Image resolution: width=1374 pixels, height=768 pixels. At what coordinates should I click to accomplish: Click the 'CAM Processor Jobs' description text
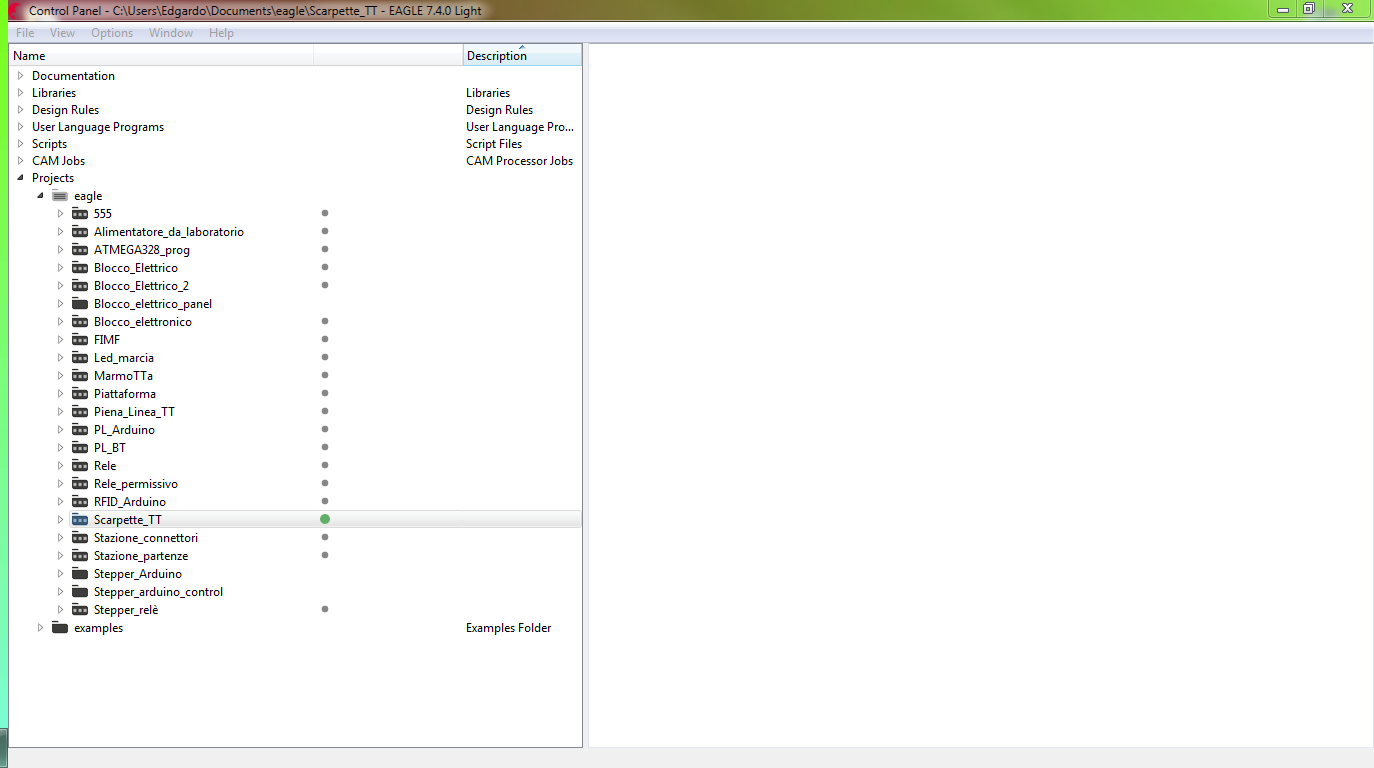(519, 161)
